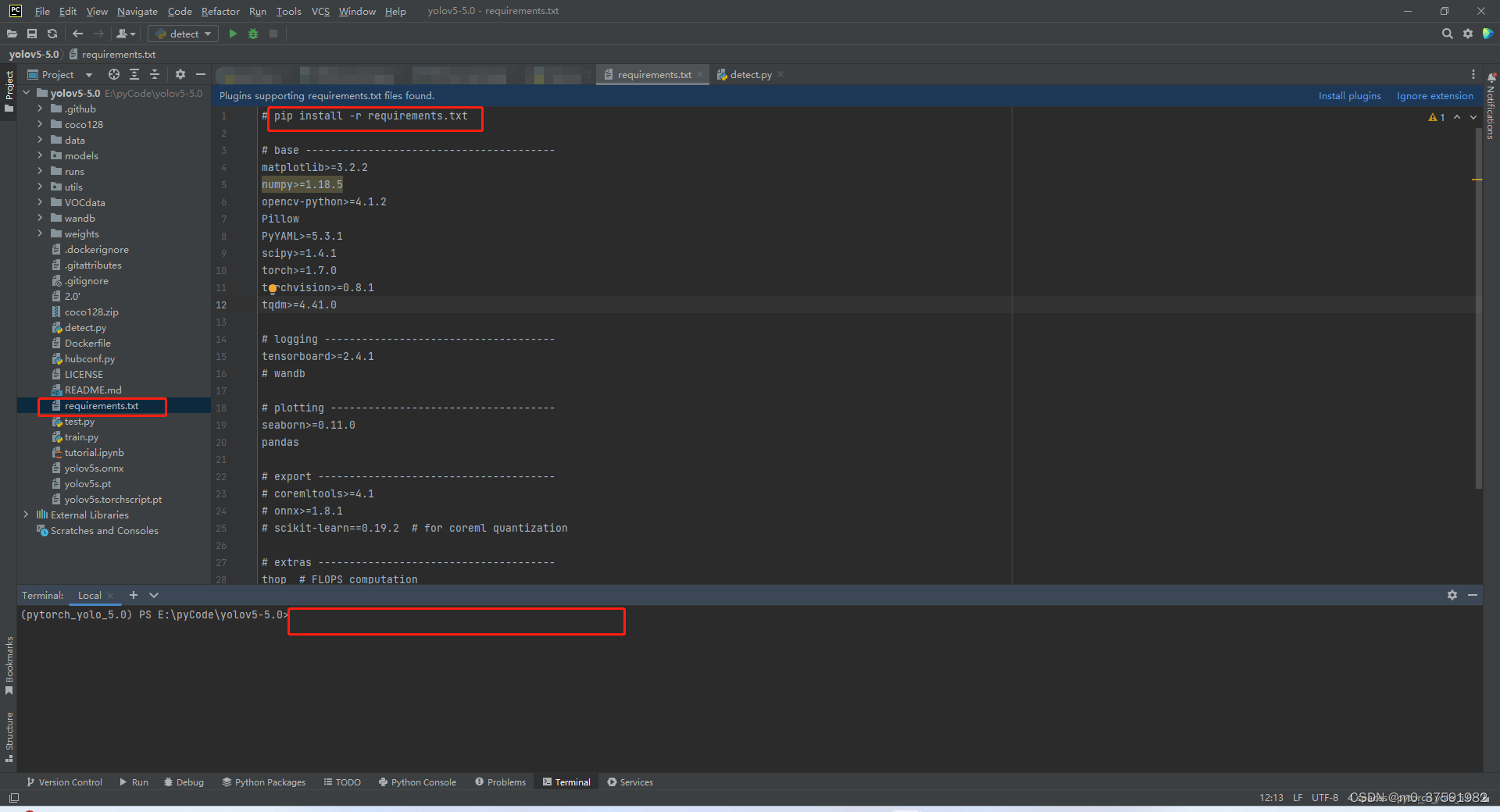Hide the Project panel with the minus icon
1500x812 pixels.
point(201,74)
